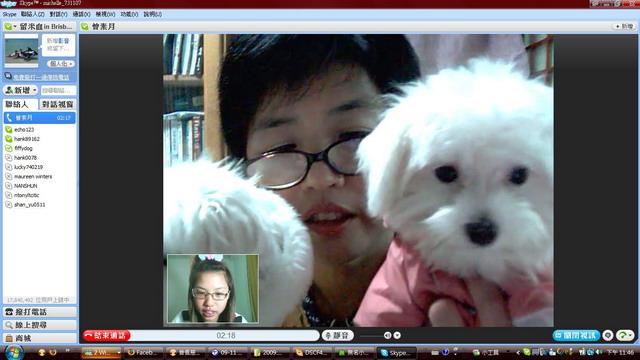Open the 功能 menu in menu bar

click(129, 14)
